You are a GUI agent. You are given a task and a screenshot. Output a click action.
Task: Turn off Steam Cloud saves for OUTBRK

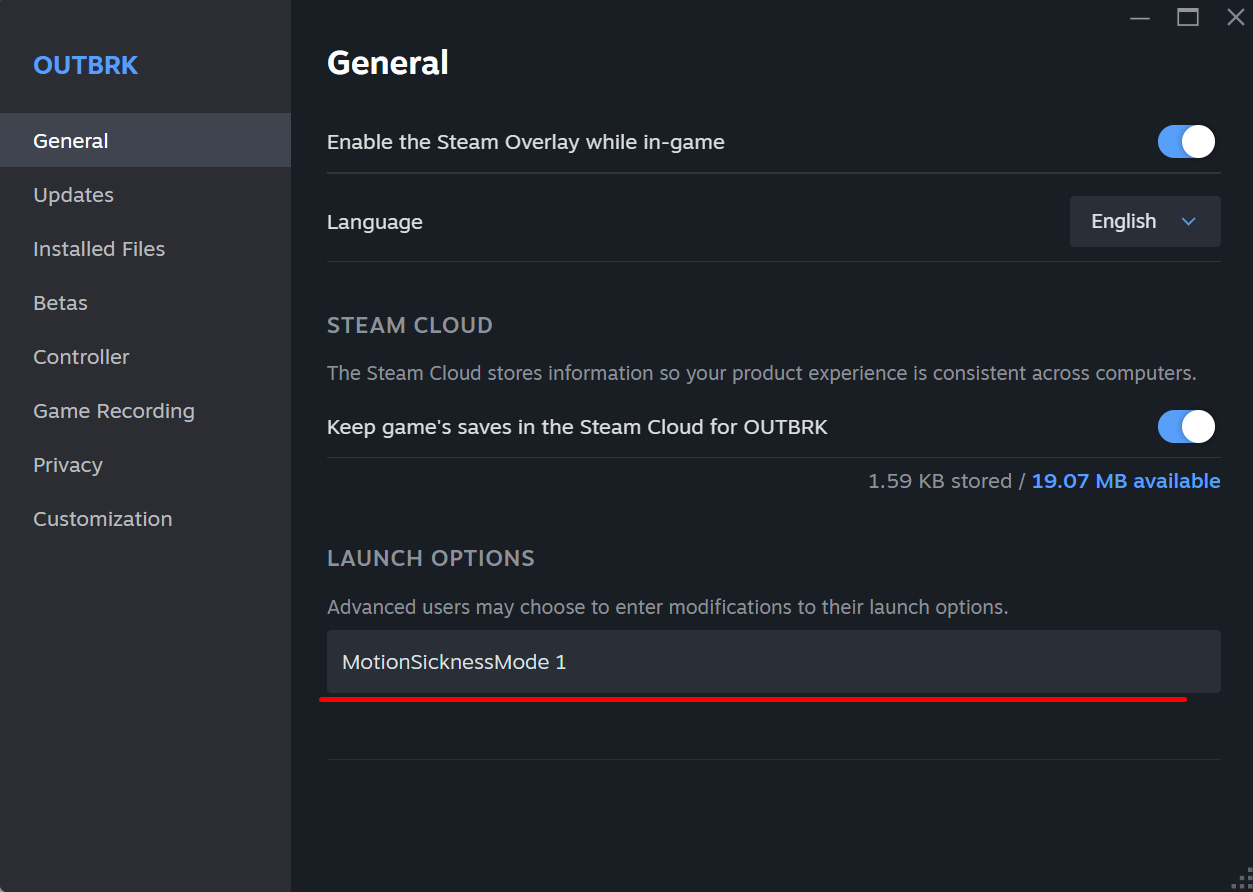point(1185,427)
